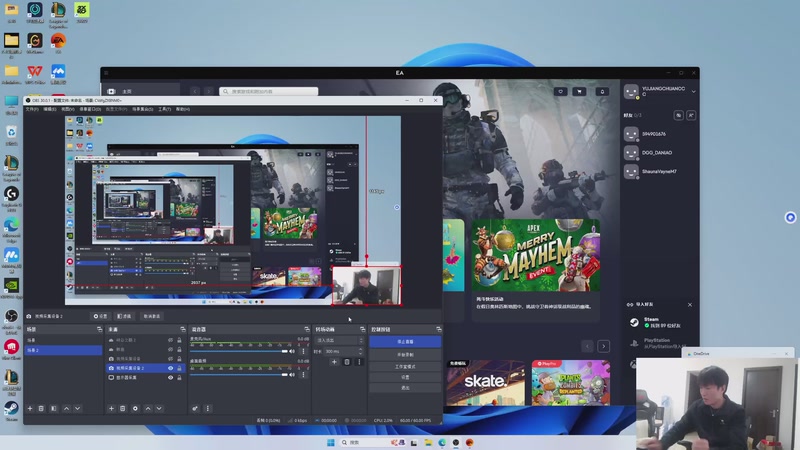Toggle visibility eye of top source row
The height and width of the screenshot is (450, 800).
[170, 340]
